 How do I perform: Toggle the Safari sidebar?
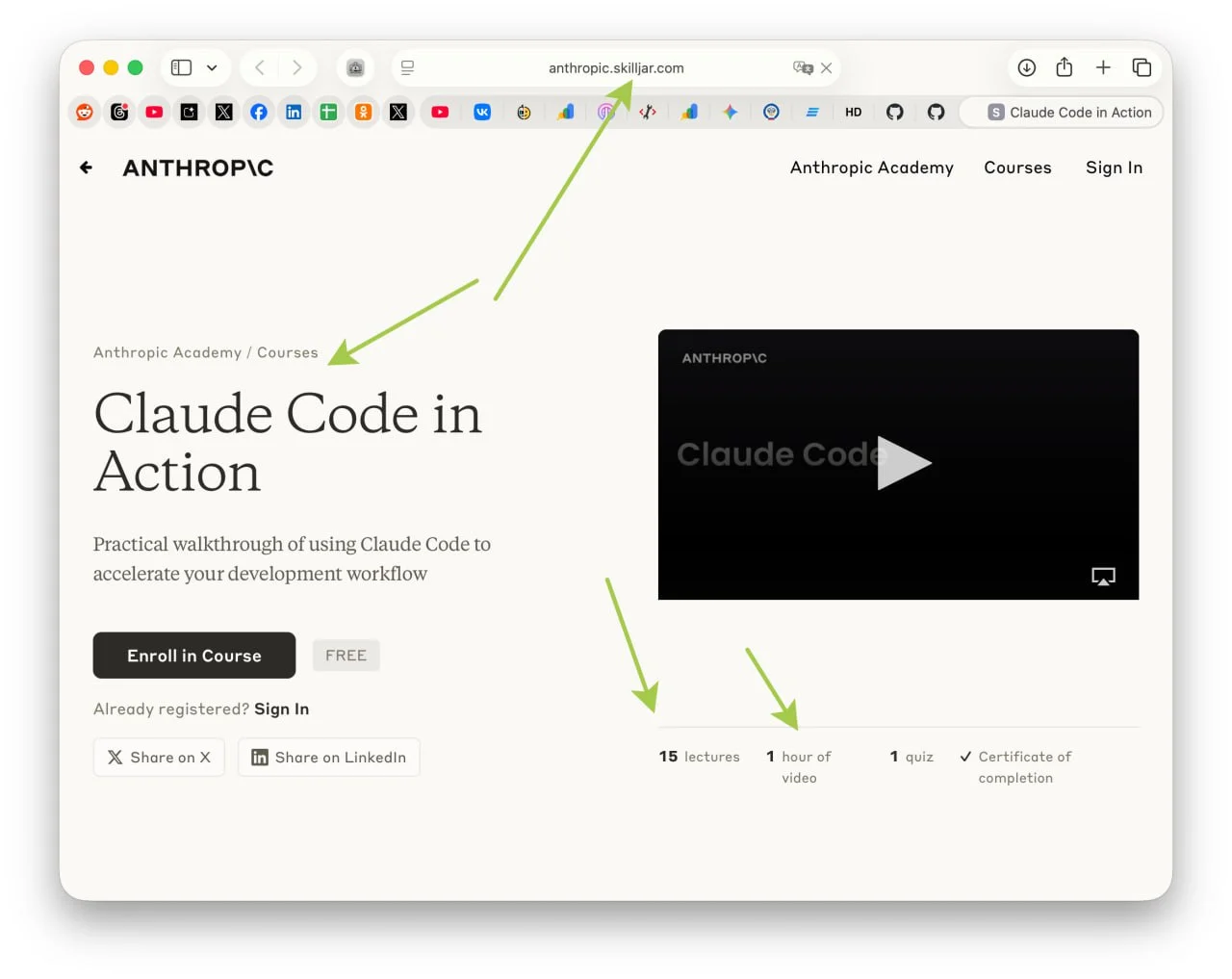[x=181, y=67]
